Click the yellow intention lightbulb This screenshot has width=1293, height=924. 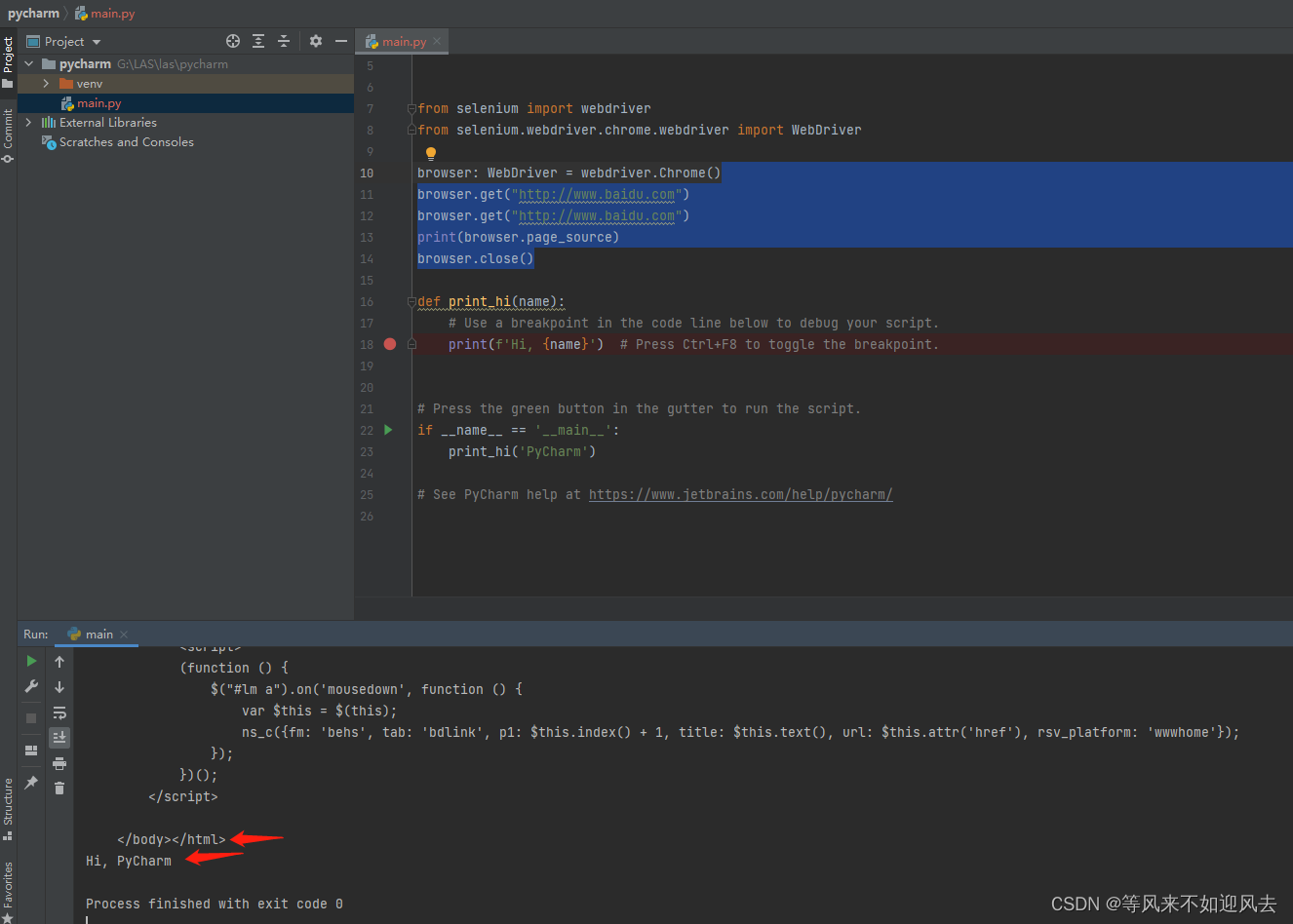pos(431,153)
